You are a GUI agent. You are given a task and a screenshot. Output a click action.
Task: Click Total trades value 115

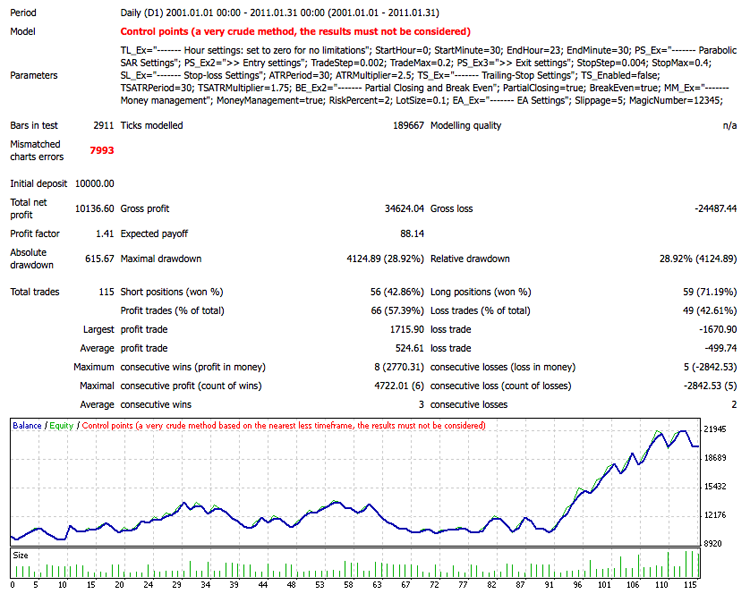point(106,292)
